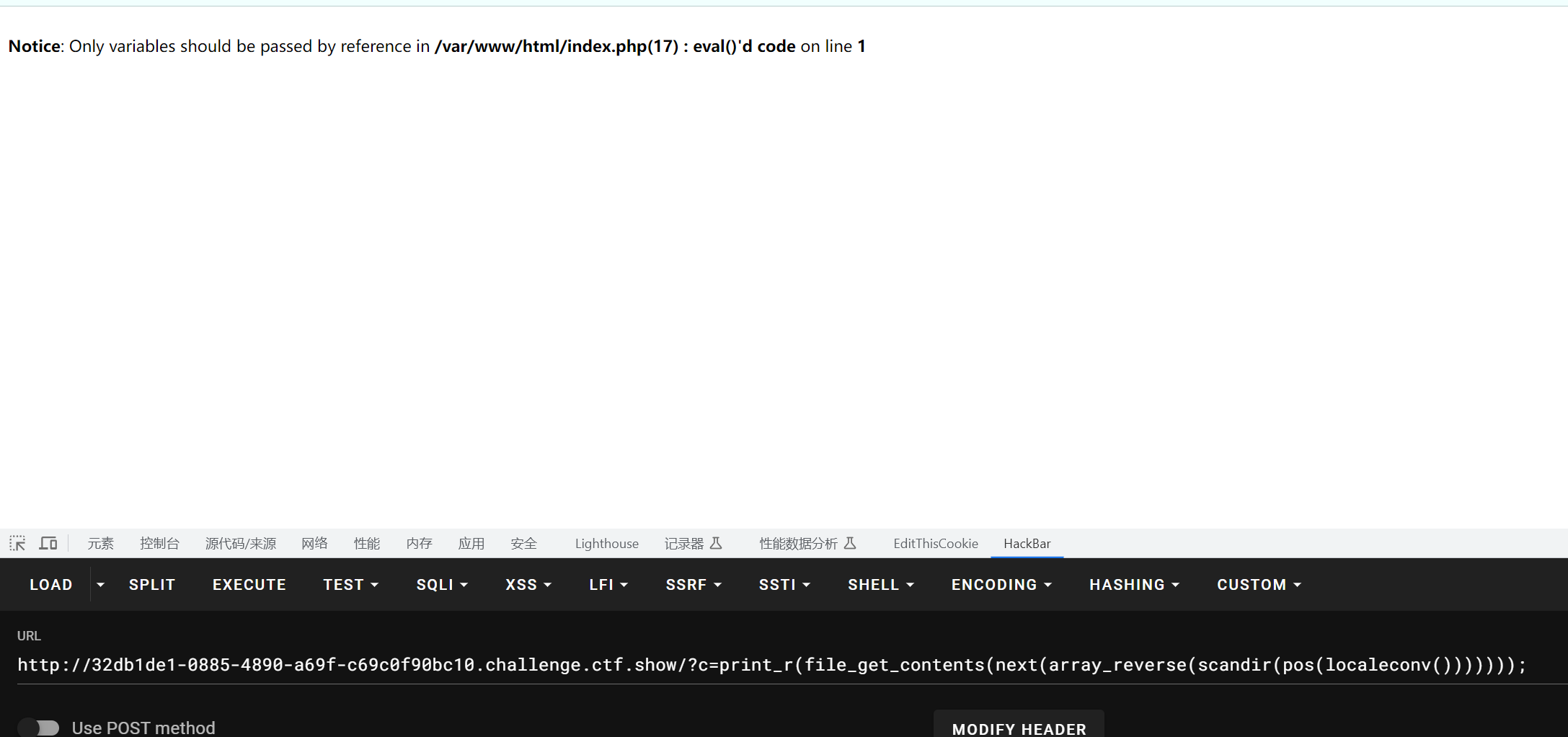The width and height of the screenshot is (1568, 737).
Task: Click the SPLIT button
Action: coord(152,585)
